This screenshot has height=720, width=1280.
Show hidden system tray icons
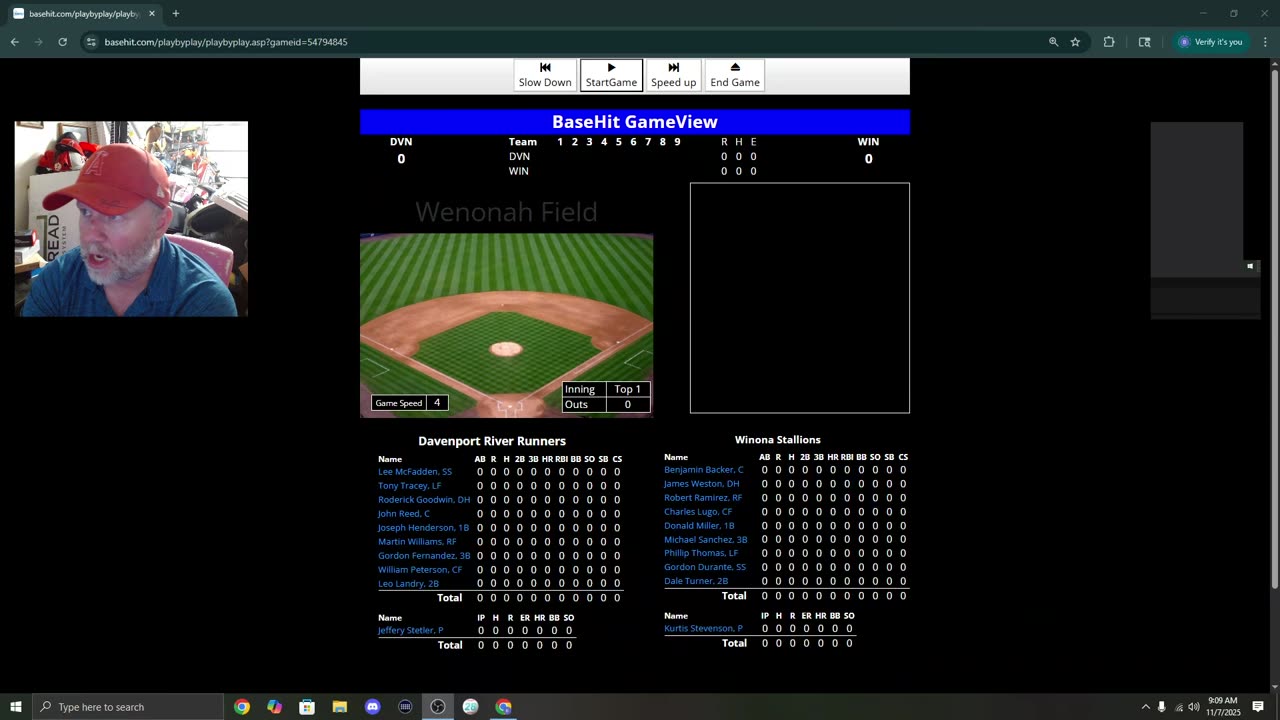(x=1145, y=707)
